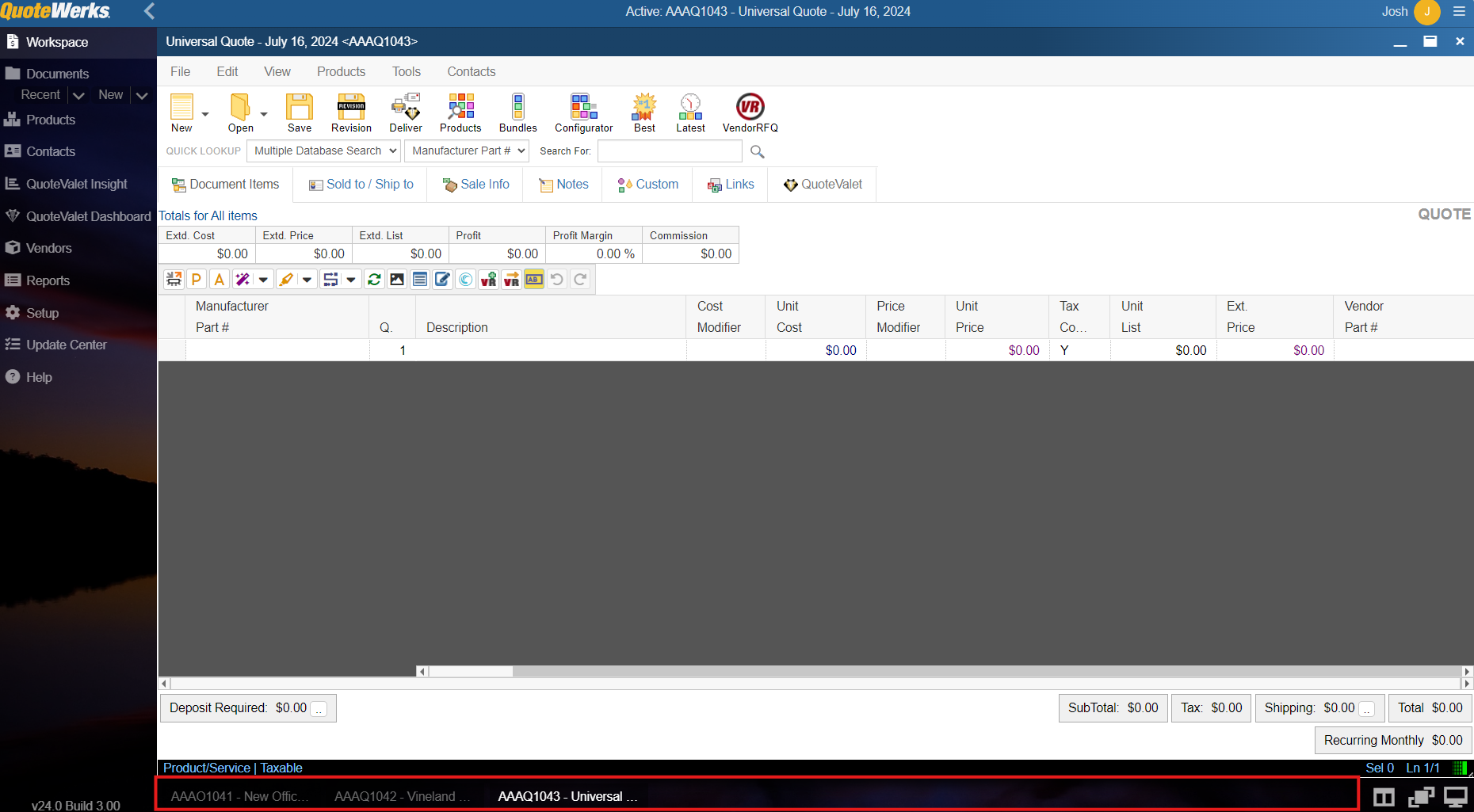Click the search magnifying glass icon

(758, 151)
